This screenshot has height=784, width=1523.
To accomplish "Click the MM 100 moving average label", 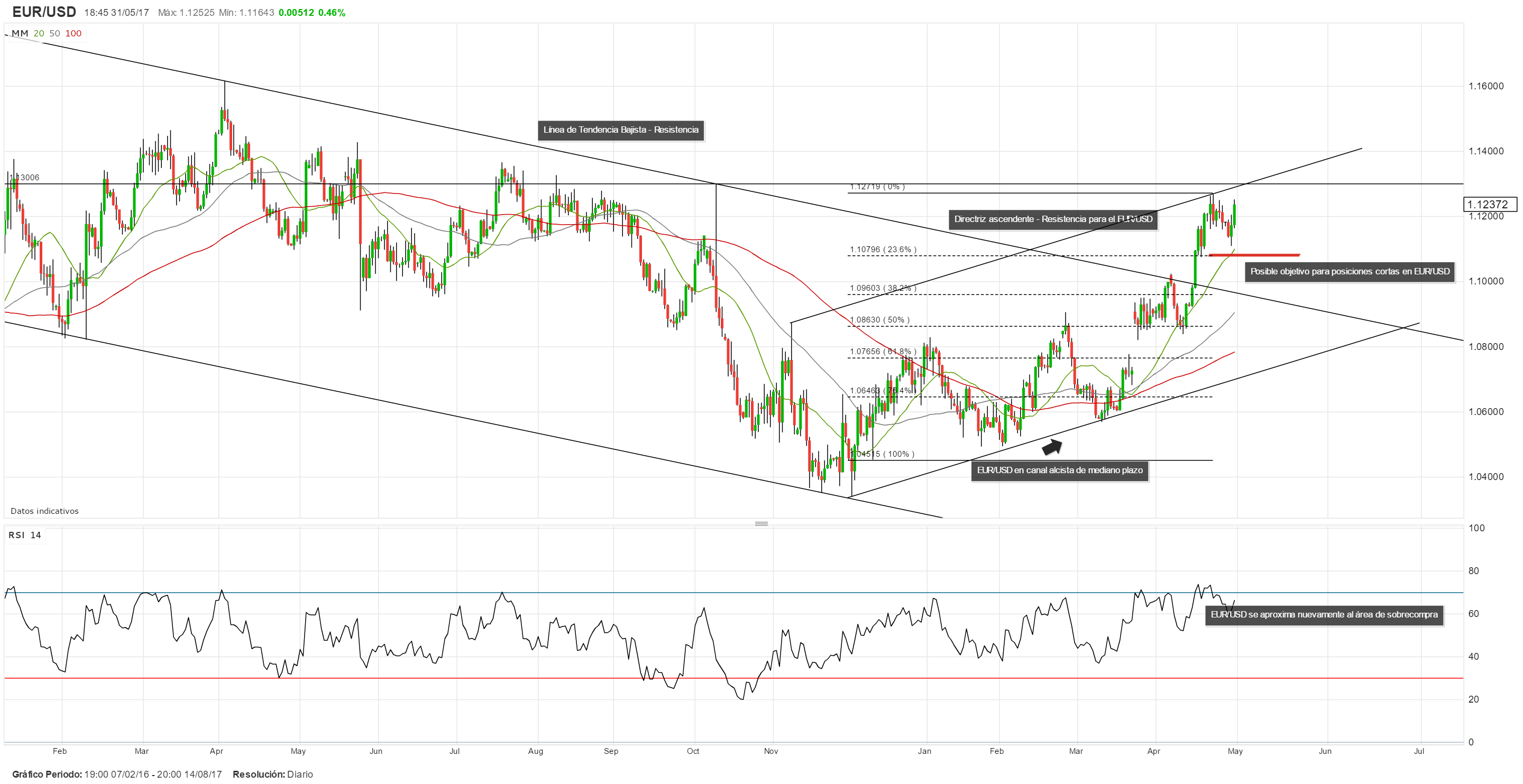I will click(x=74, y=33).
